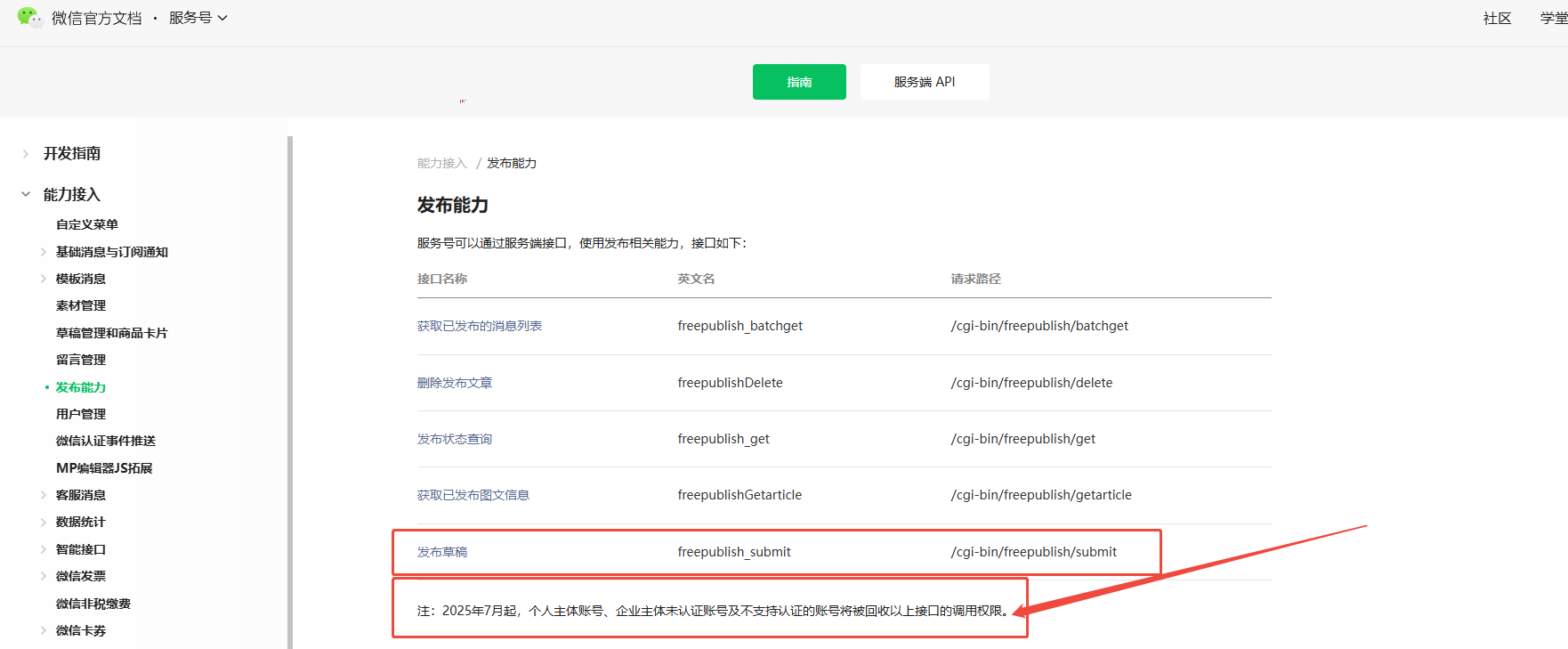Open the 获取已发布图文信息 link

[x=473, y=495]
